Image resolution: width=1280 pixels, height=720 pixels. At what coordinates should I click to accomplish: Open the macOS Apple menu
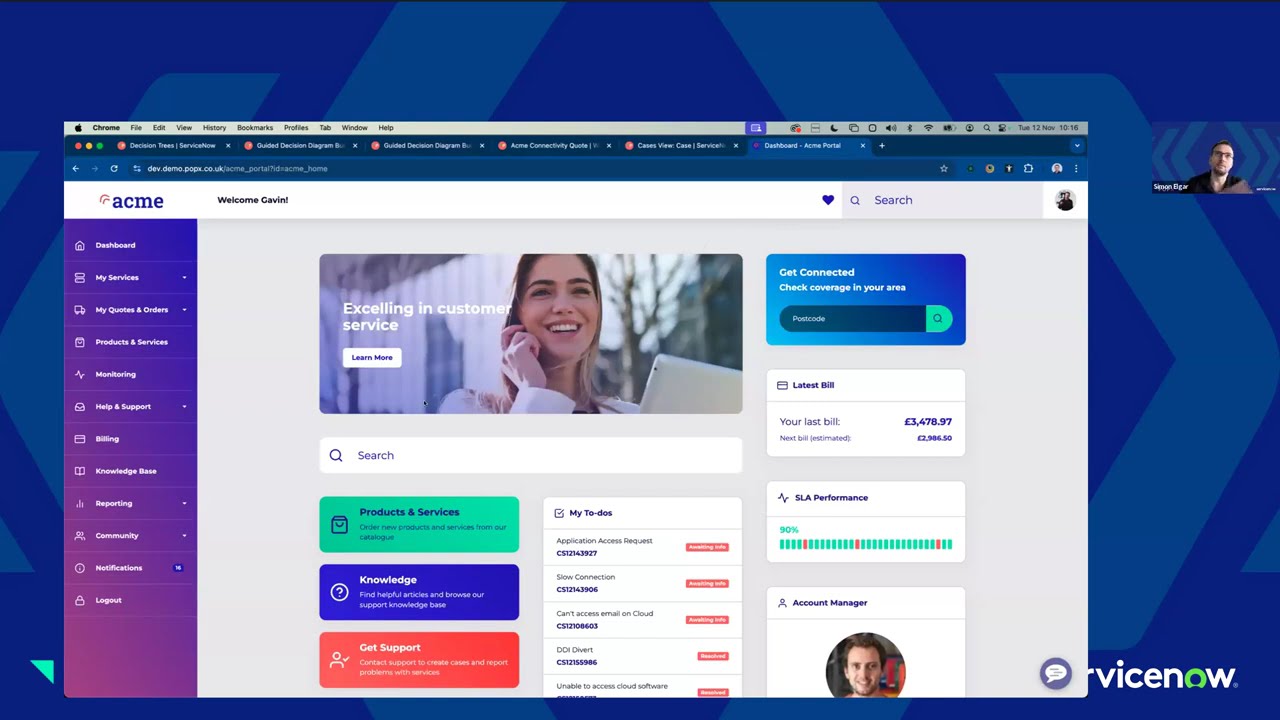[78, 128]
